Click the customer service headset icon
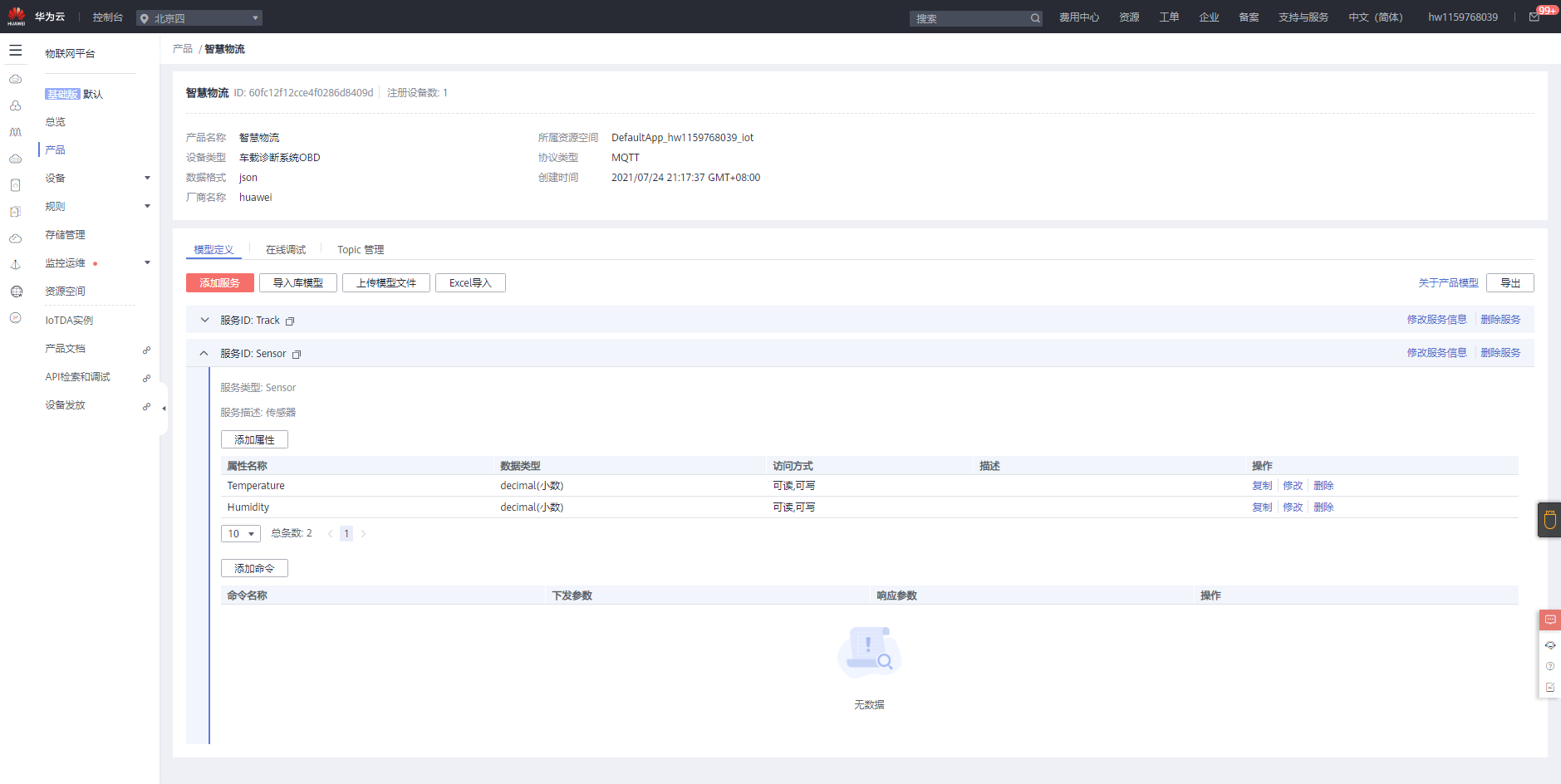1561x784 pixels. click(1550, 645)
